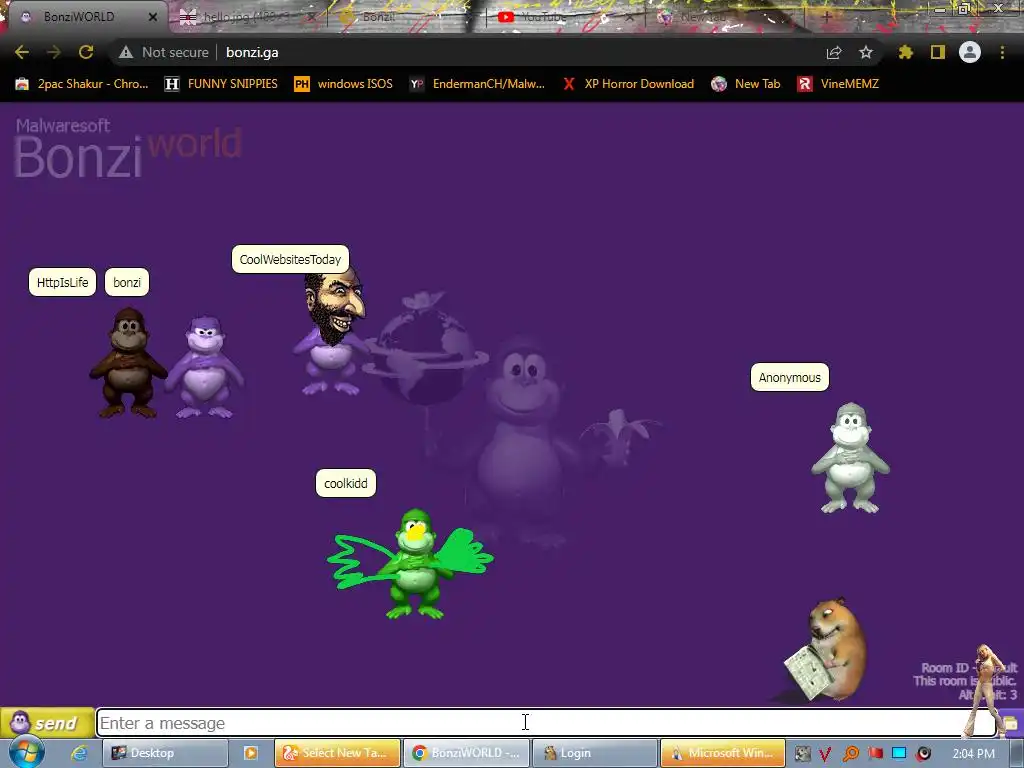Screen dimensions: 1024x768
Task: Toggle the Chrome side panel icon
Action: point(938,52)
